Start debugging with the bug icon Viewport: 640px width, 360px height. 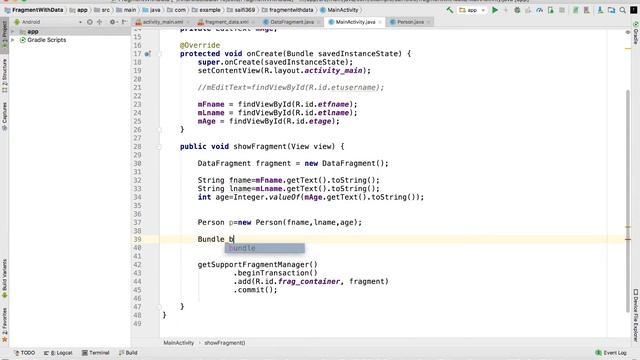tap(517, 10)
